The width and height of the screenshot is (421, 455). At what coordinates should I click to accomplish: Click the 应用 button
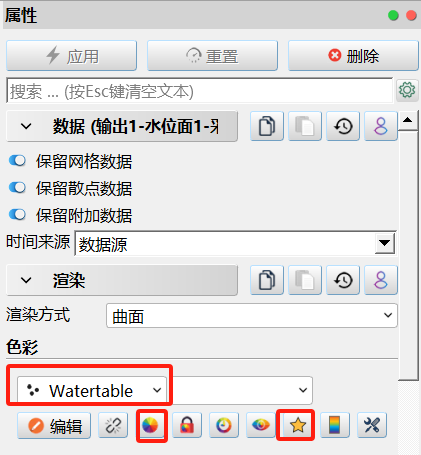coord(71,56)
